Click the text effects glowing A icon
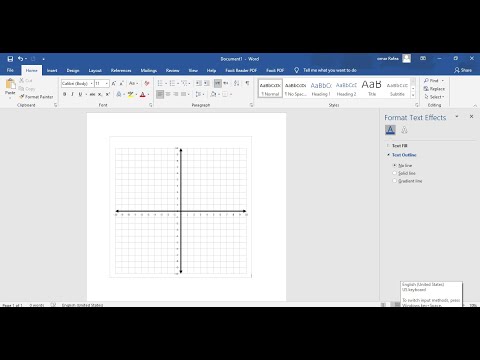The width and height of the screenshot is (480, 360). click(x=119, y=94)
